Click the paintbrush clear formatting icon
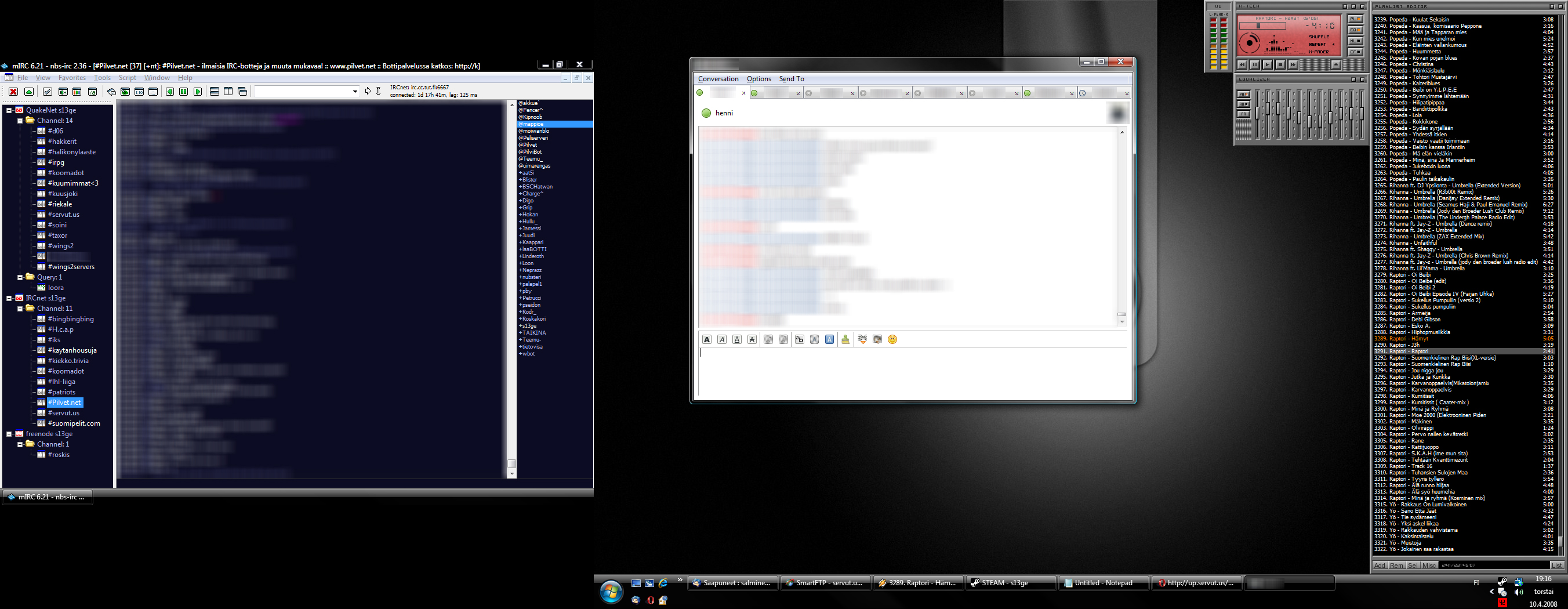This screenshot has width=1568, height=609. [845, 340]
